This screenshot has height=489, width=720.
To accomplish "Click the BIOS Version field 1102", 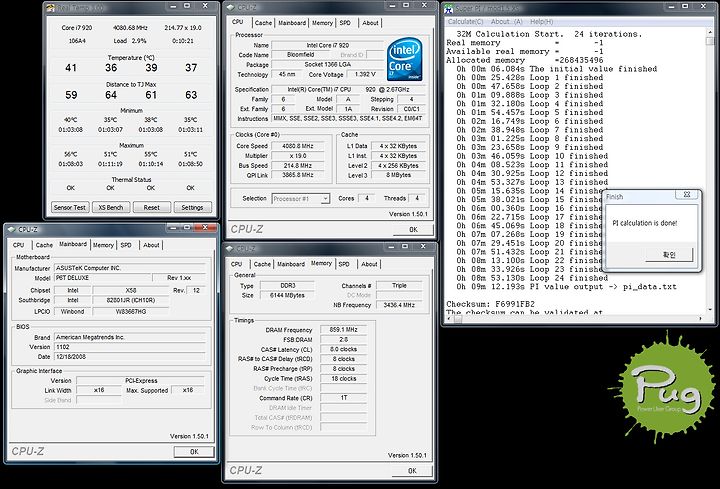I will (130, 347).
